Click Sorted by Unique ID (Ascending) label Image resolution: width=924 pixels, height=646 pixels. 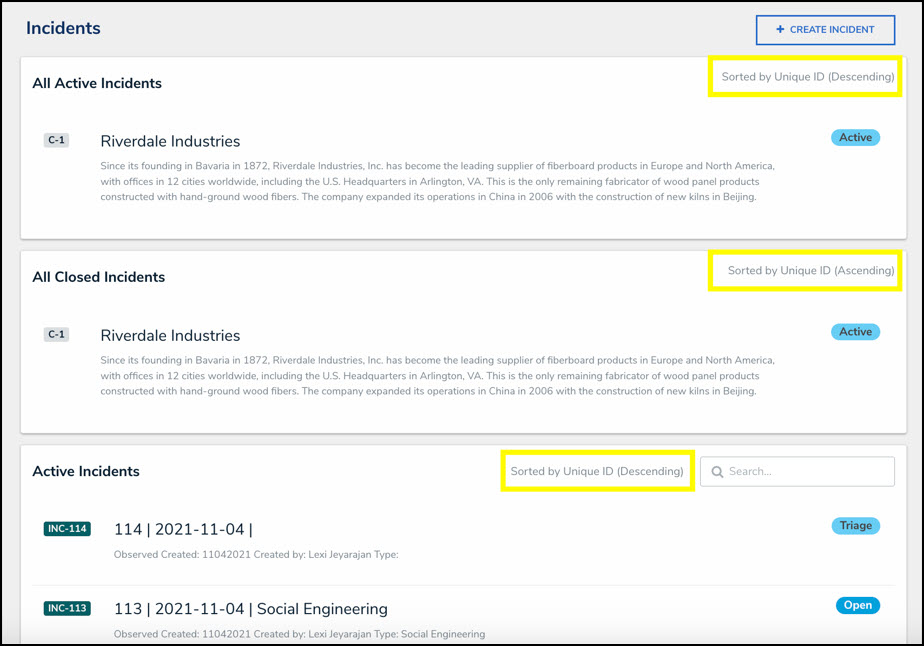tap(811, 271)
